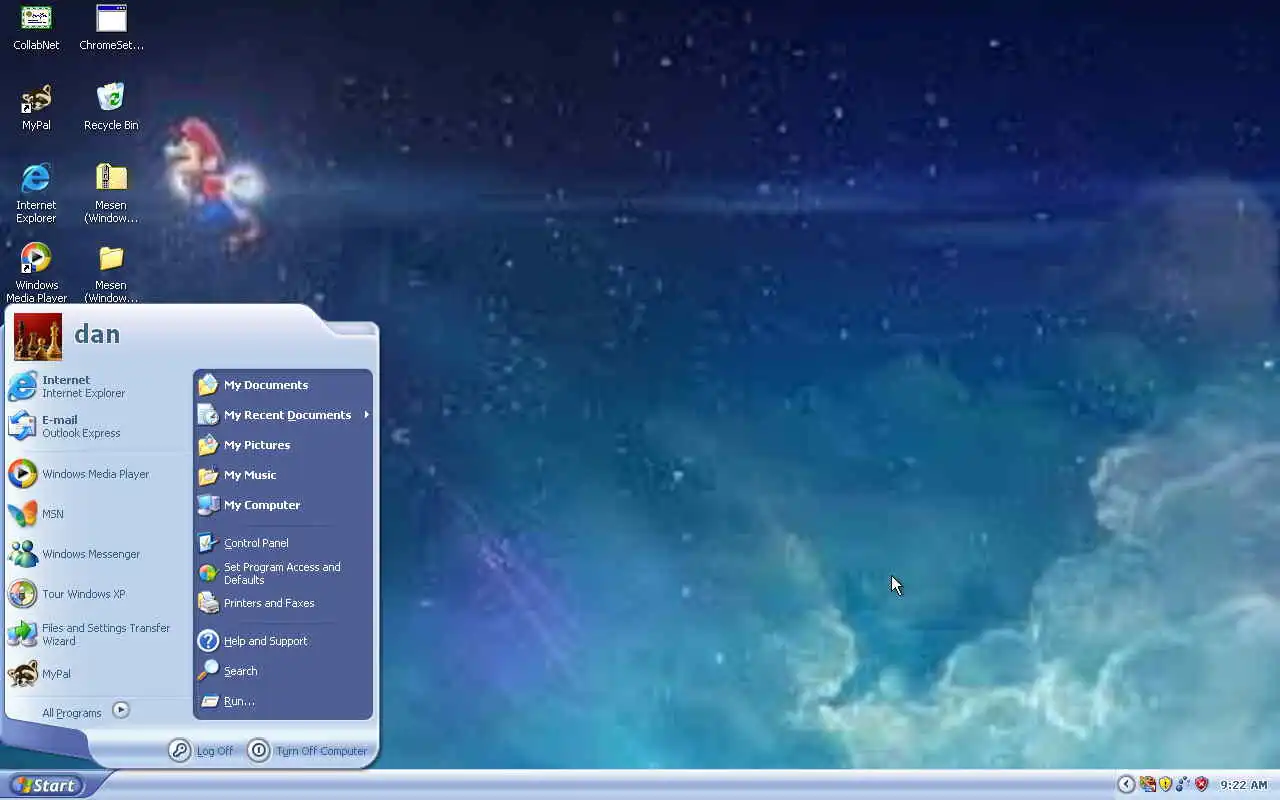Viewport: 1280px width, 800px height.
Task: Open Help and Support
Action: click(x=283, y=641)
